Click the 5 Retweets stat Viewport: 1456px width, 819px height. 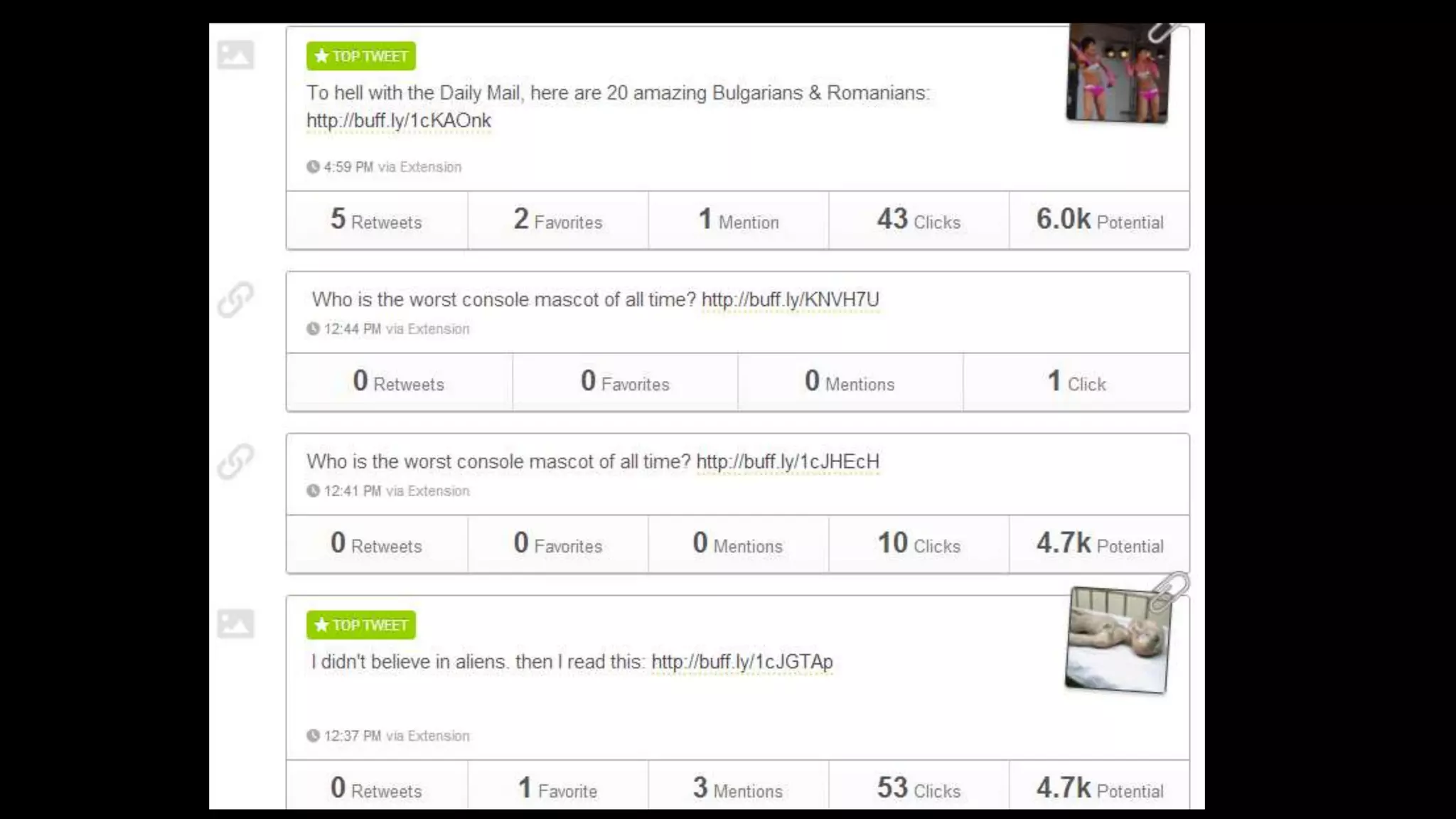click(376, 220)
